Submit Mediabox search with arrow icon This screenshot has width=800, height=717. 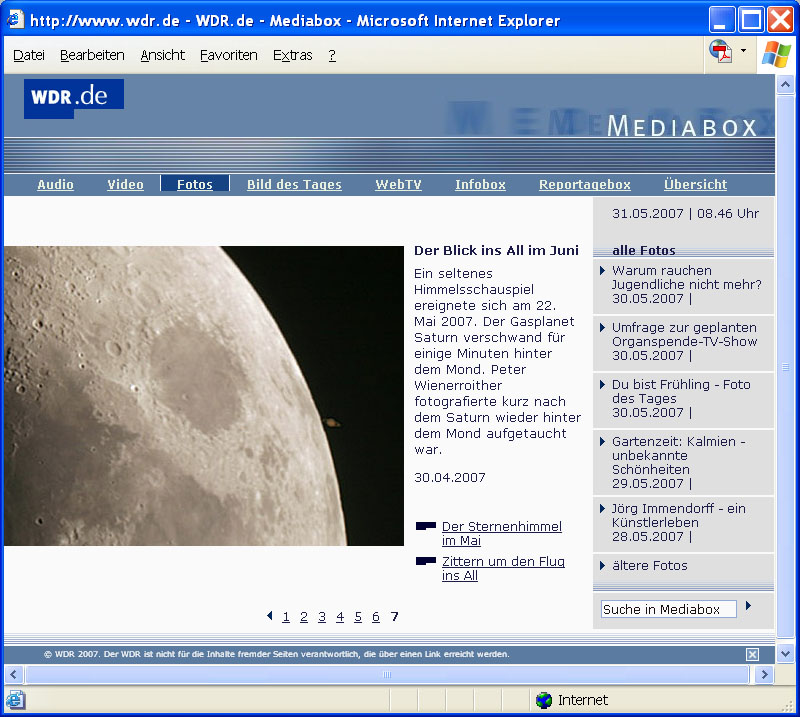(748, 605)
